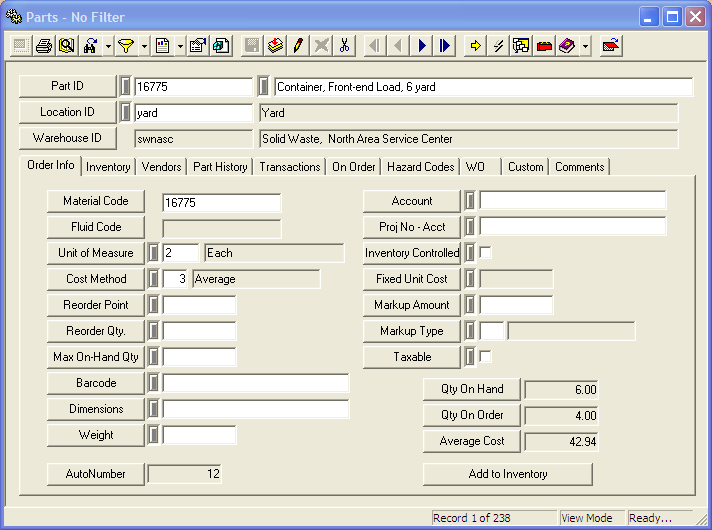This screenshot has height=530, width=712.
Task: Switch to the Inventory tab
Action: (x=108, y=167)
